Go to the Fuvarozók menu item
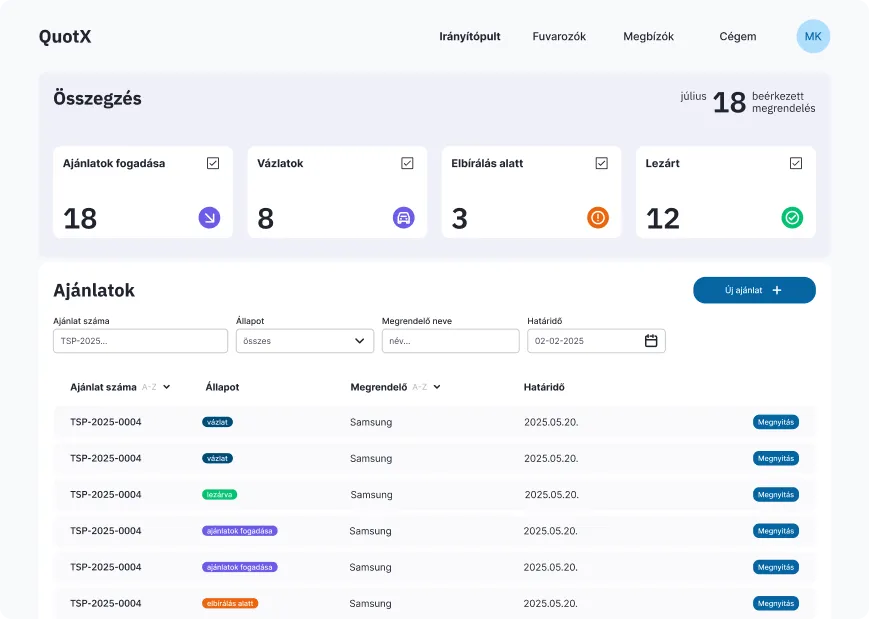869x619 pixels. (559, 37)
